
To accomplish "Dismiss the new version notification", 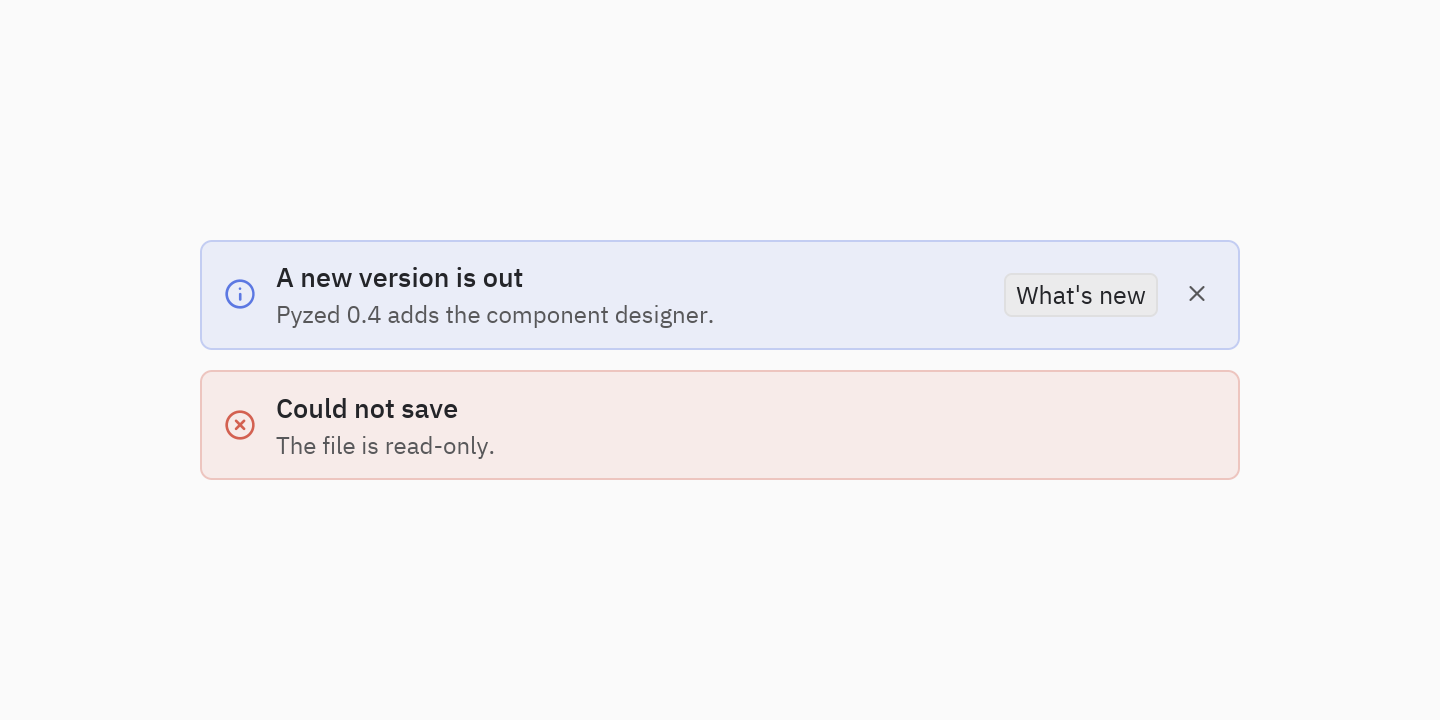I will click(1197, 294).
